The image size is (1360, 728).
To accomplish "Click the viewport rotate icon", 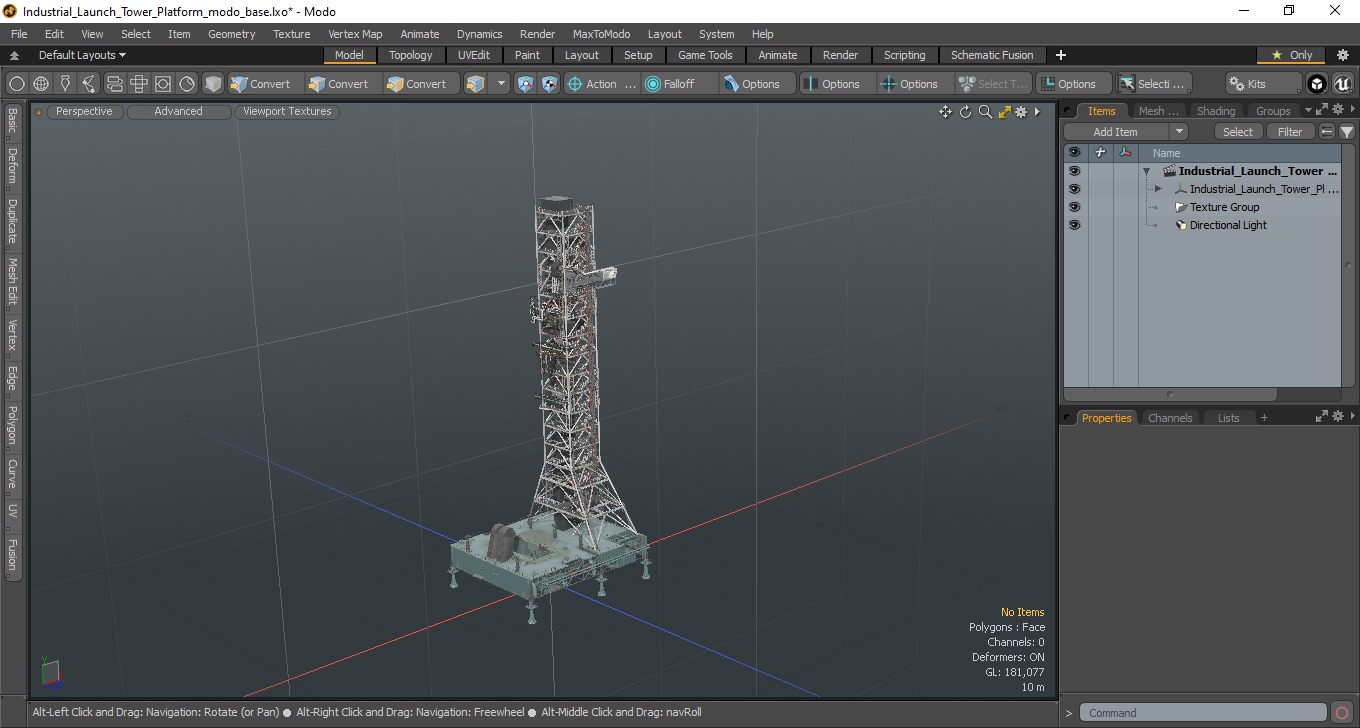I will [x=965, y=112].
